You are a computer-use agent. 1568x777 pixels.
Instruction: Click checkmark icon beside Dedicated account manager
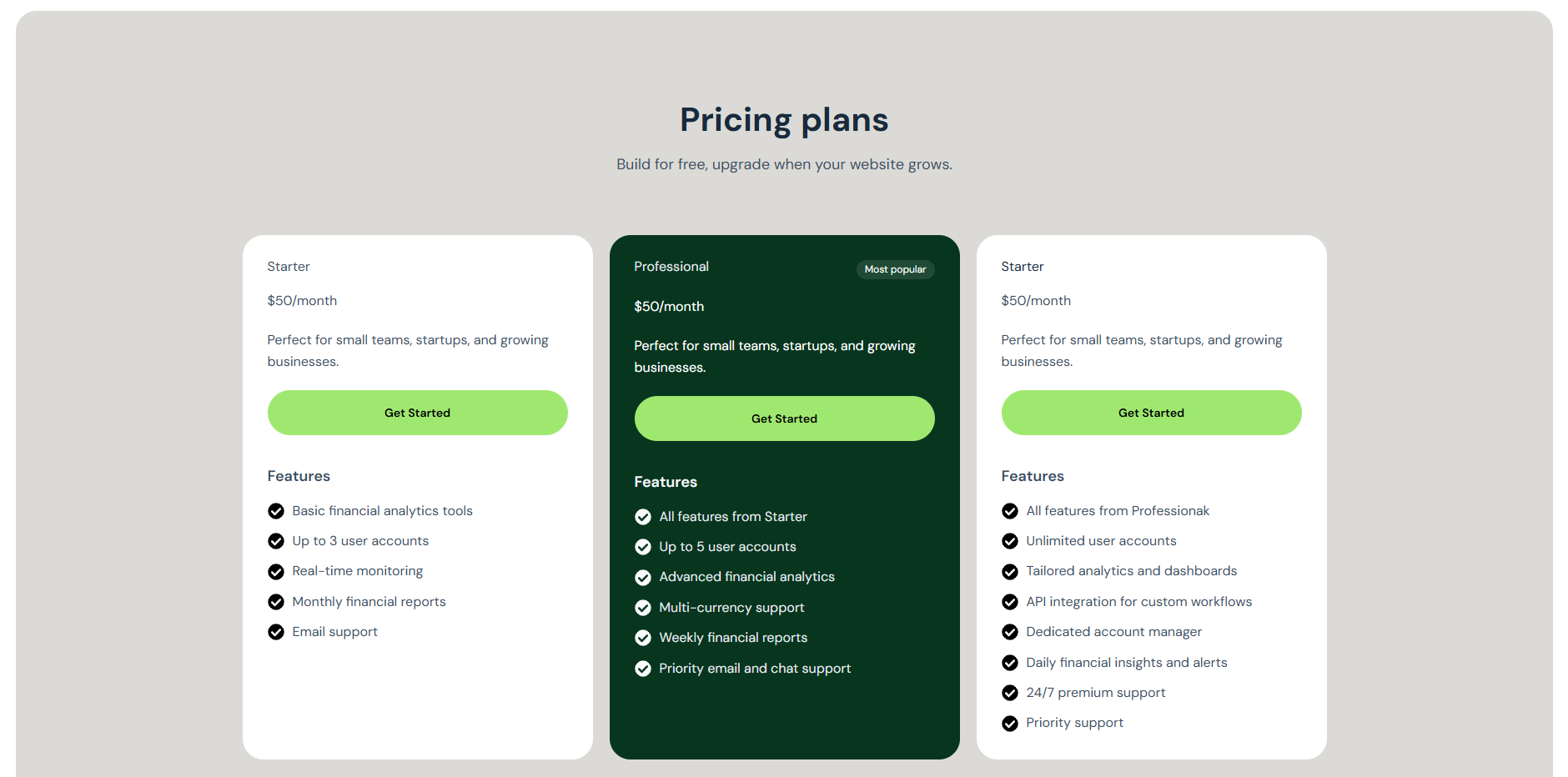[x=1010, y=632]
